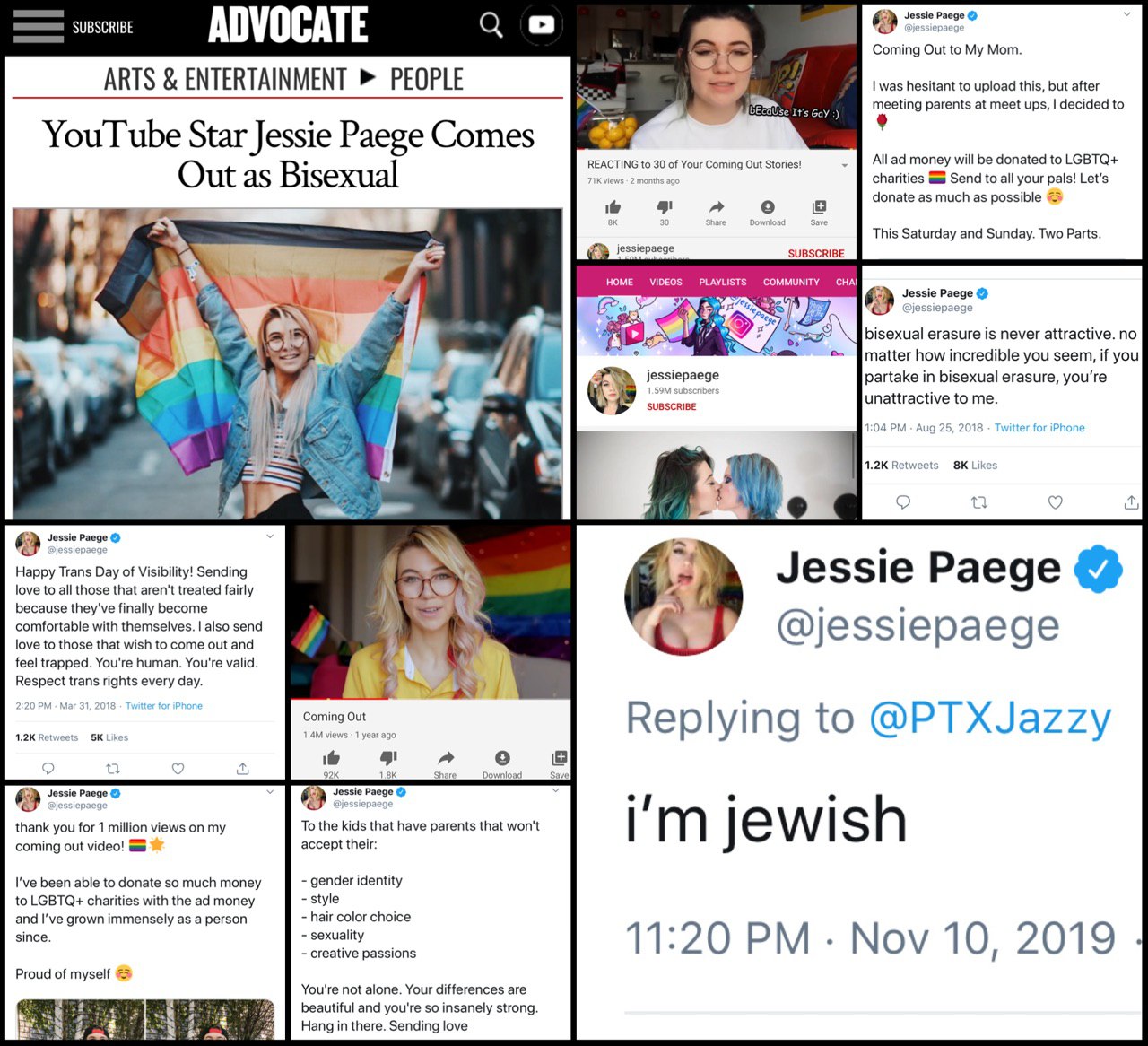Screen dimensions: 1148x1046
Task: Open dropdown on Coming Out to My Mom tweet
Action: (1127, 14)
